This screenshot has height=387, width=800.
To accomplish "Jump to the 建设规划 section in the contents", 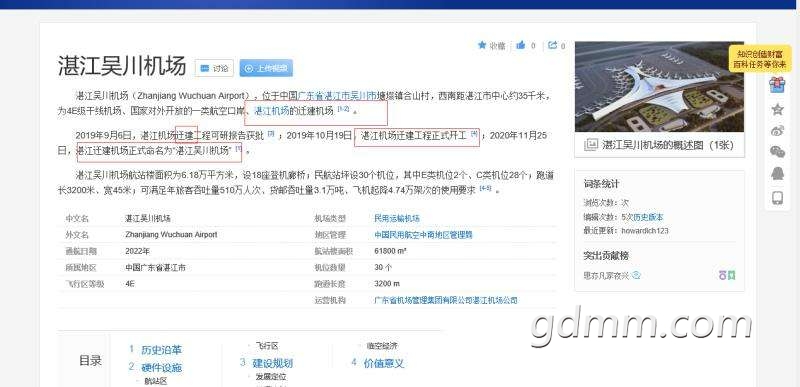I will point(272,364).
